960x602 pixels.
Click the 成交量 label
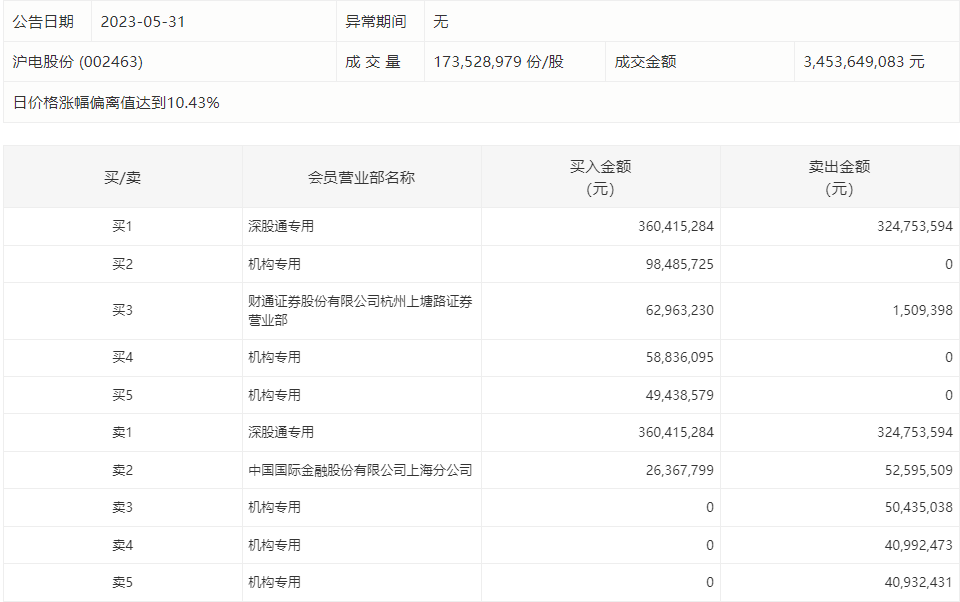tap(373, 62)
